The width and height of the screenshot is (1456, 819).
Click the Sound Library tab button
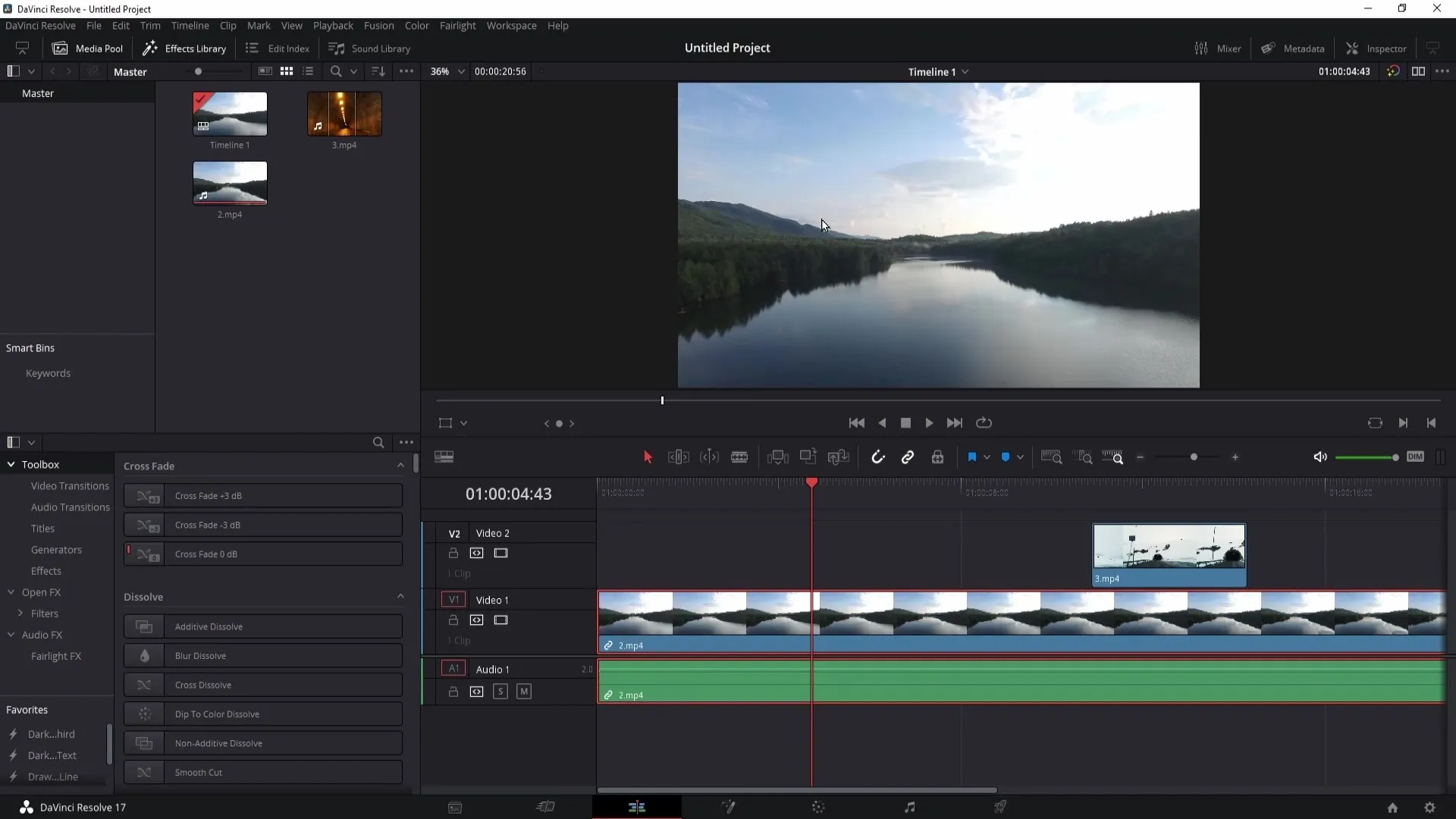(x=371, y=48)
